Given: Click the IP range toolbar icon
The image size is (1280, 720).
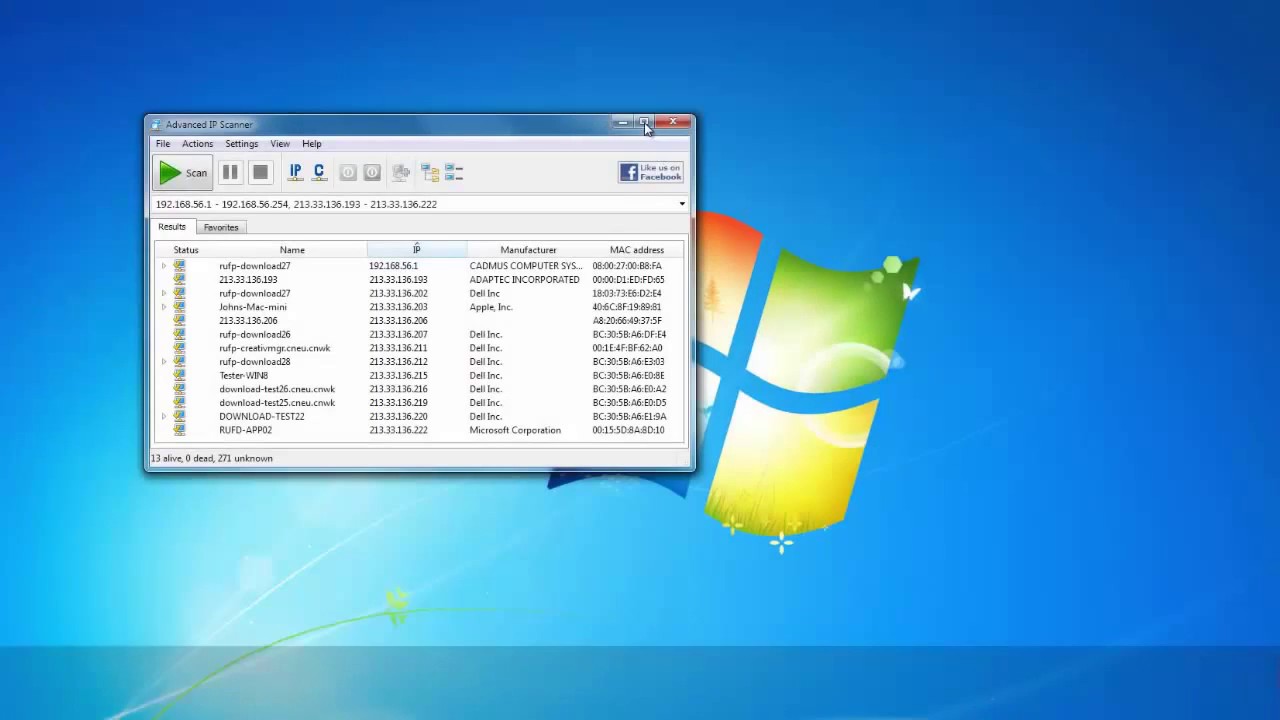Looking at the screenshot, I should tap(295, 173).
